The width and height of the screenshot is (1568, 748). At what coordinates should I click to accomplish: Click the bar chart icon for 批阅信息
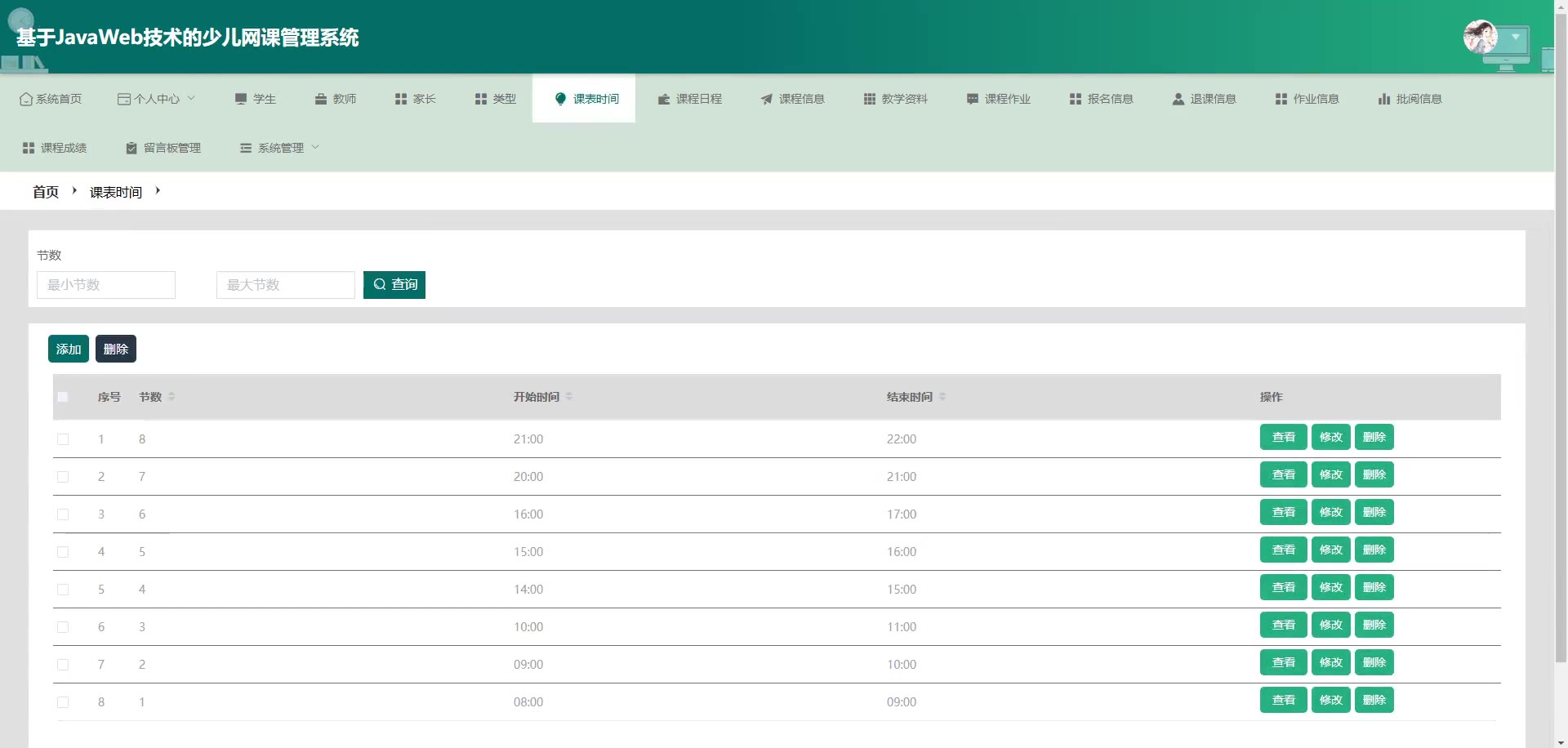(1383, 99)
